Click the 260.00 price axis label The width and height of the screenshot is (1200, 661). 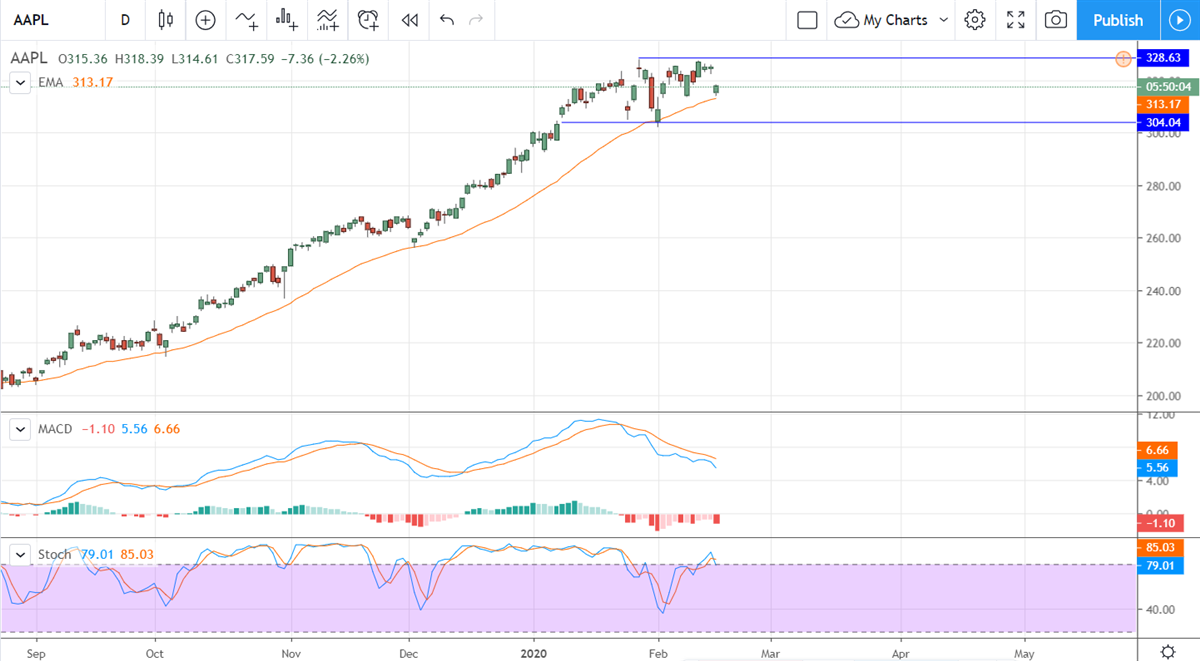(1163, 239)
